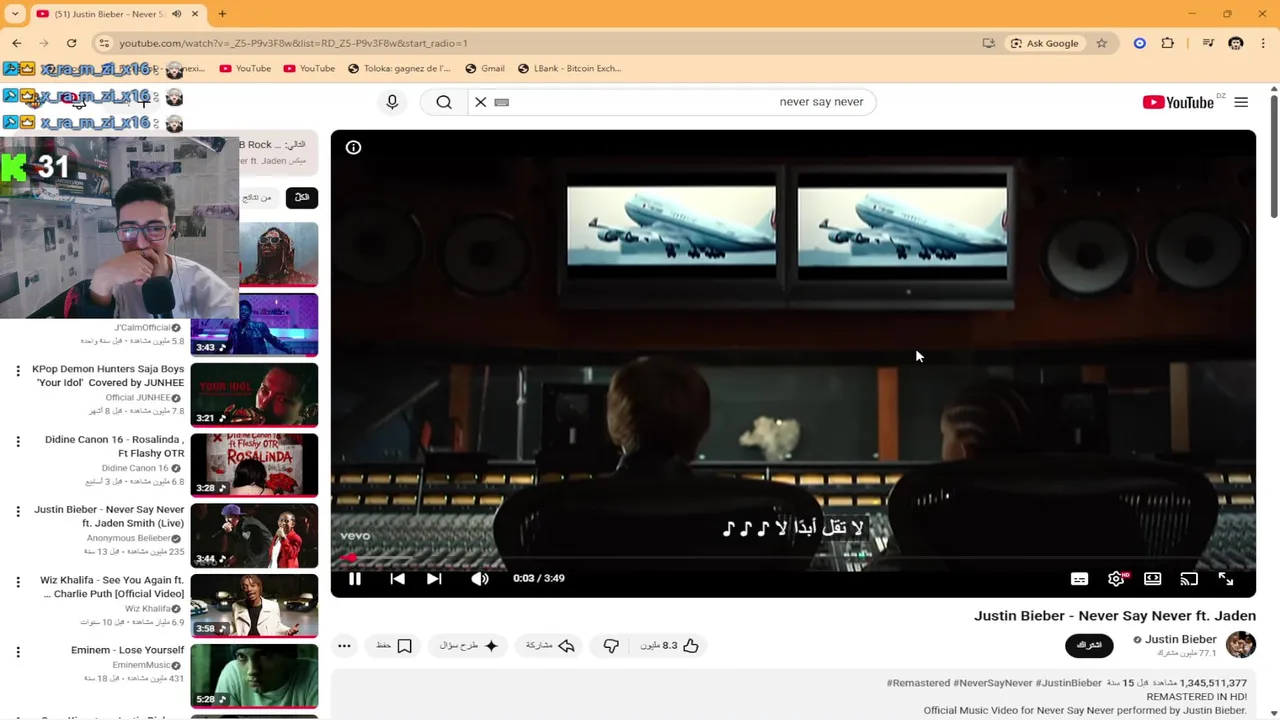Toggle subtitles on the video
The height and width of the screenshot is (720, 1280).
[1079, 578]
